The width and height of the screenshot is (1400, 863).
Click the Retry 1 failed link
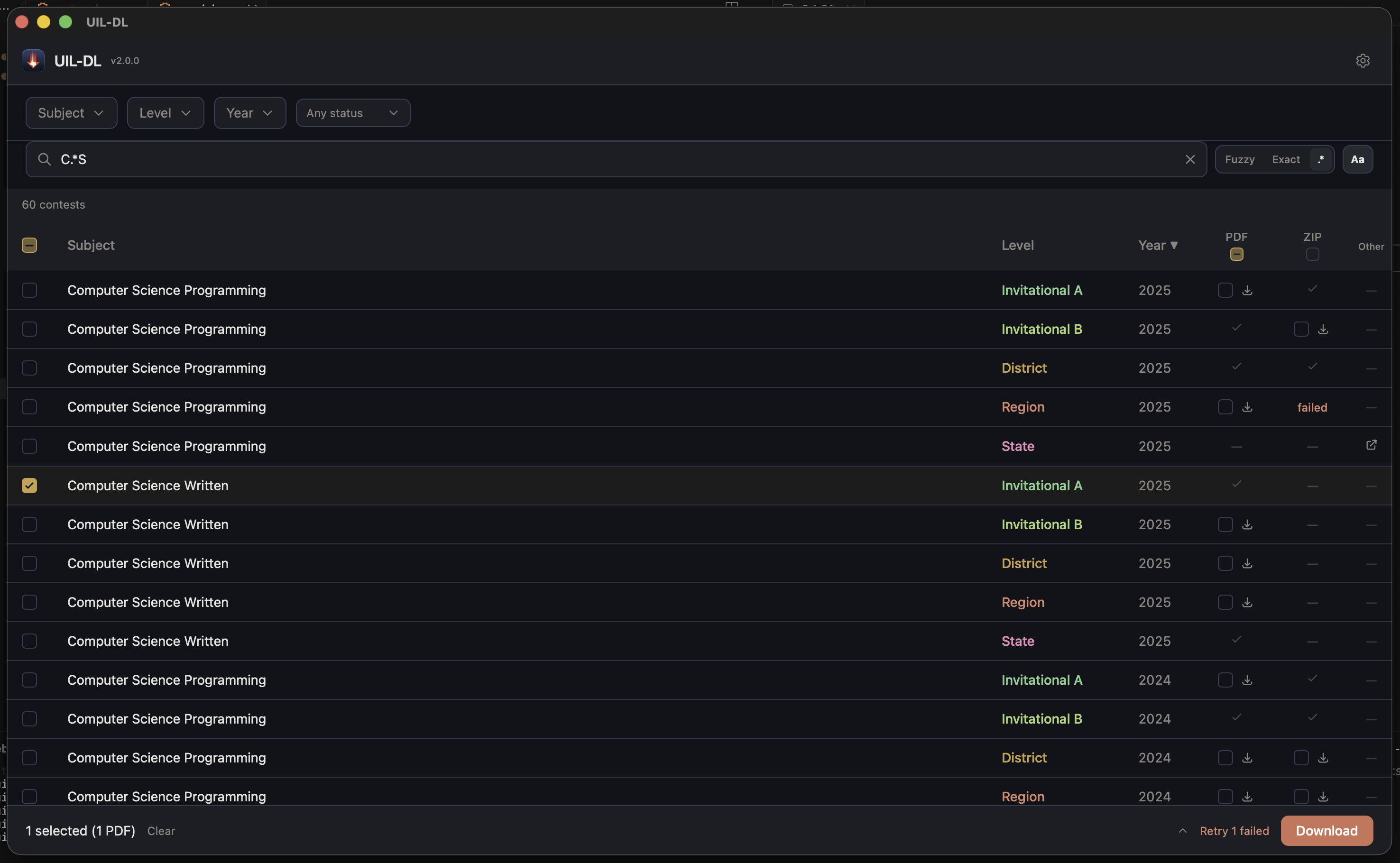click(x=1234, y=831)
